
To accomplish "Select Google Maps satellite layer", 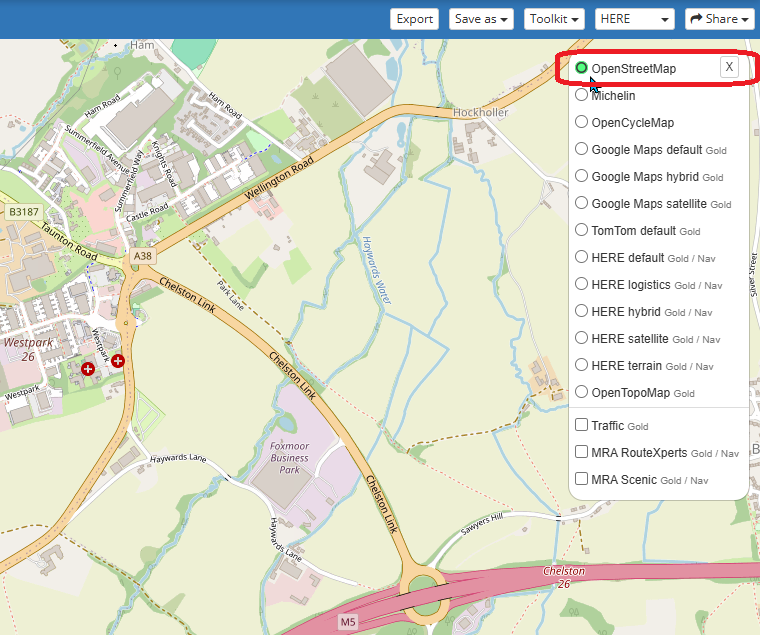I will click(x=581, y=203).
